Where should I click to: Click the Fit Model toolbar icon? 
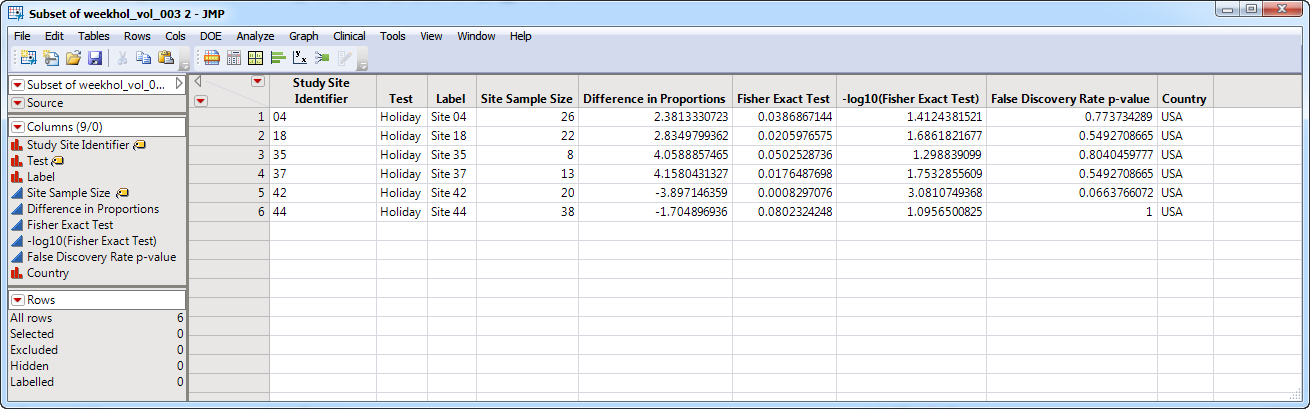321,58
